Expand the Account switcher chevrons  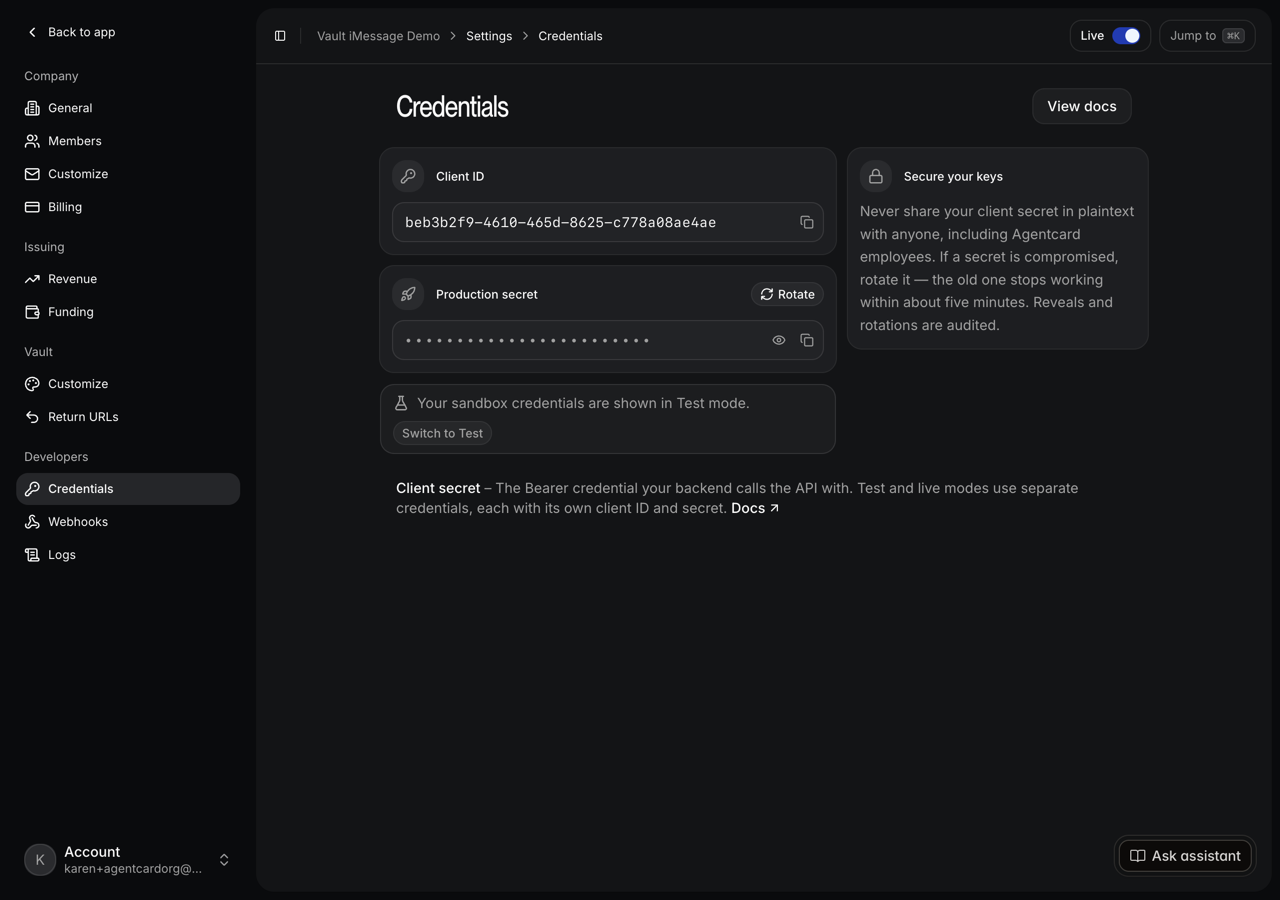(224, 860)
